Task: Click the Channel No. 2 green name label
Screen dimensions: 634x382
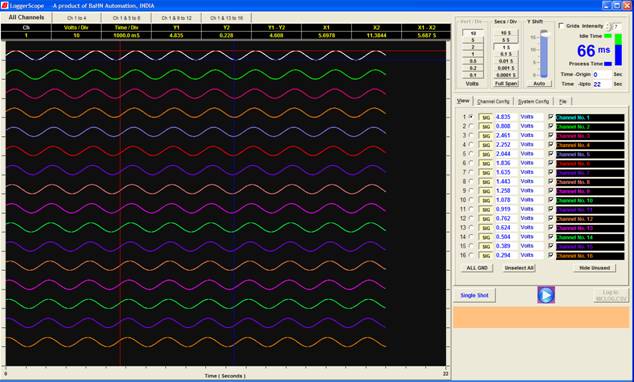Action: click(x=590, y=127)
